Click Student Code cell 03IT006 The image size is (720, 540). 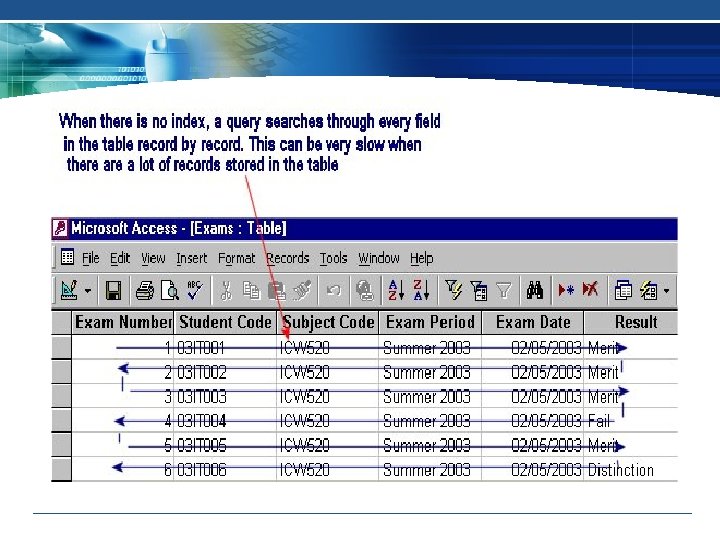225,469
